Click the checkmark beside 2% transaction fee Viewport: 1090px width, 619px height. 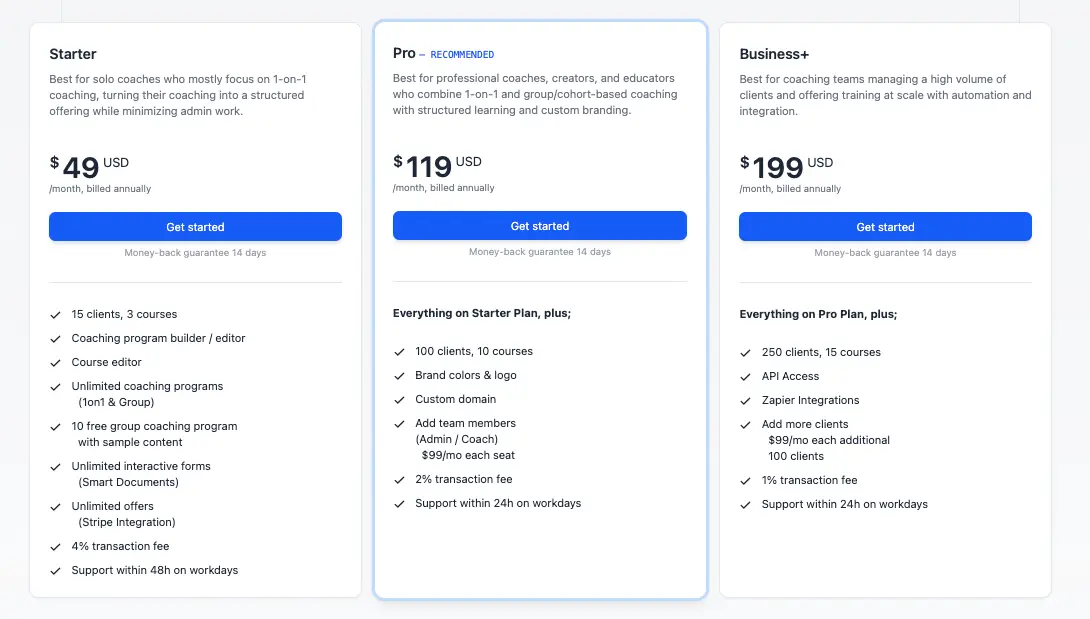click(x=399, y=480)
